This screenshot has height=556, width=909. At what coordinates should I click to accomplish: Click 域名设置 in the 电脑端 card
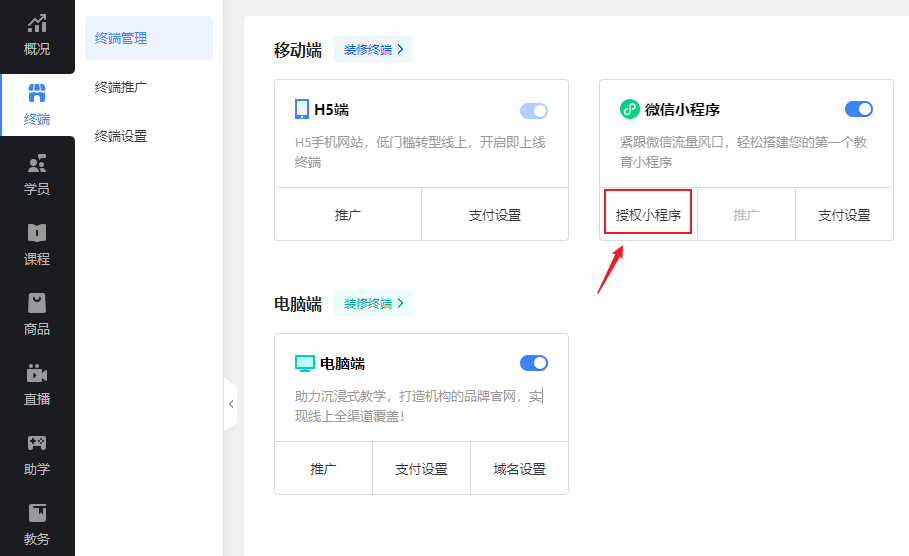tap(519, 469)
